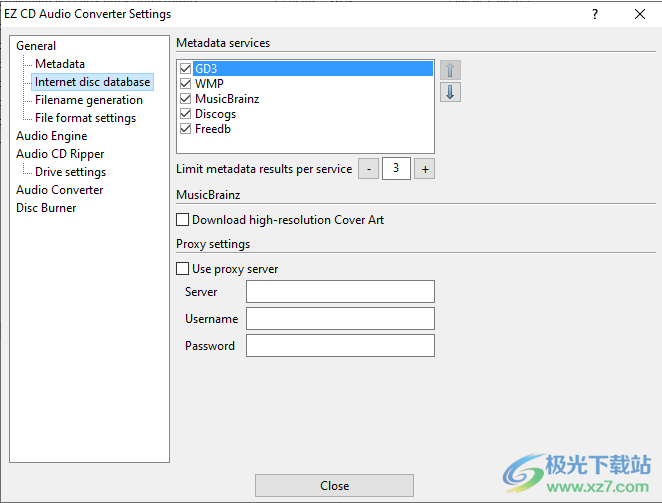Toggle the MusicBrainz service checkbox
Viewport: 662px width, 503px height.
185,99
